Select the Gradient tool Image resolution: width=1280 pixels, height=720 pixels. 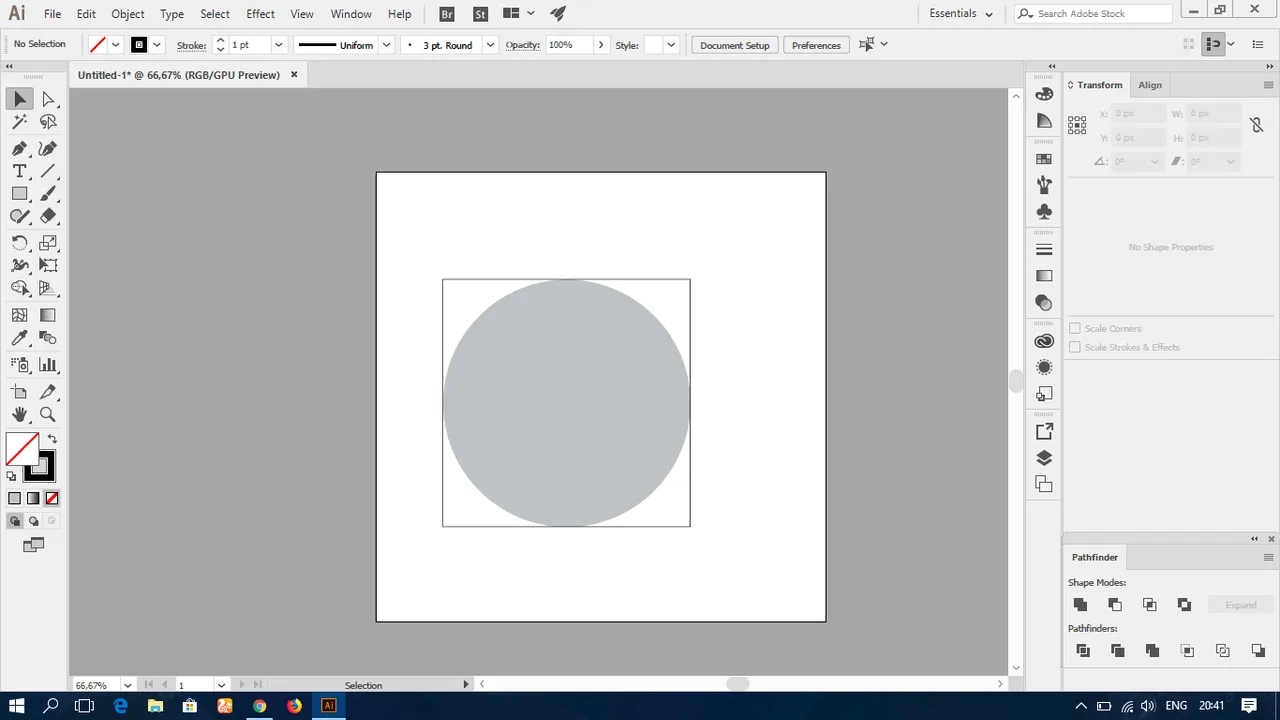coord(48,315)
